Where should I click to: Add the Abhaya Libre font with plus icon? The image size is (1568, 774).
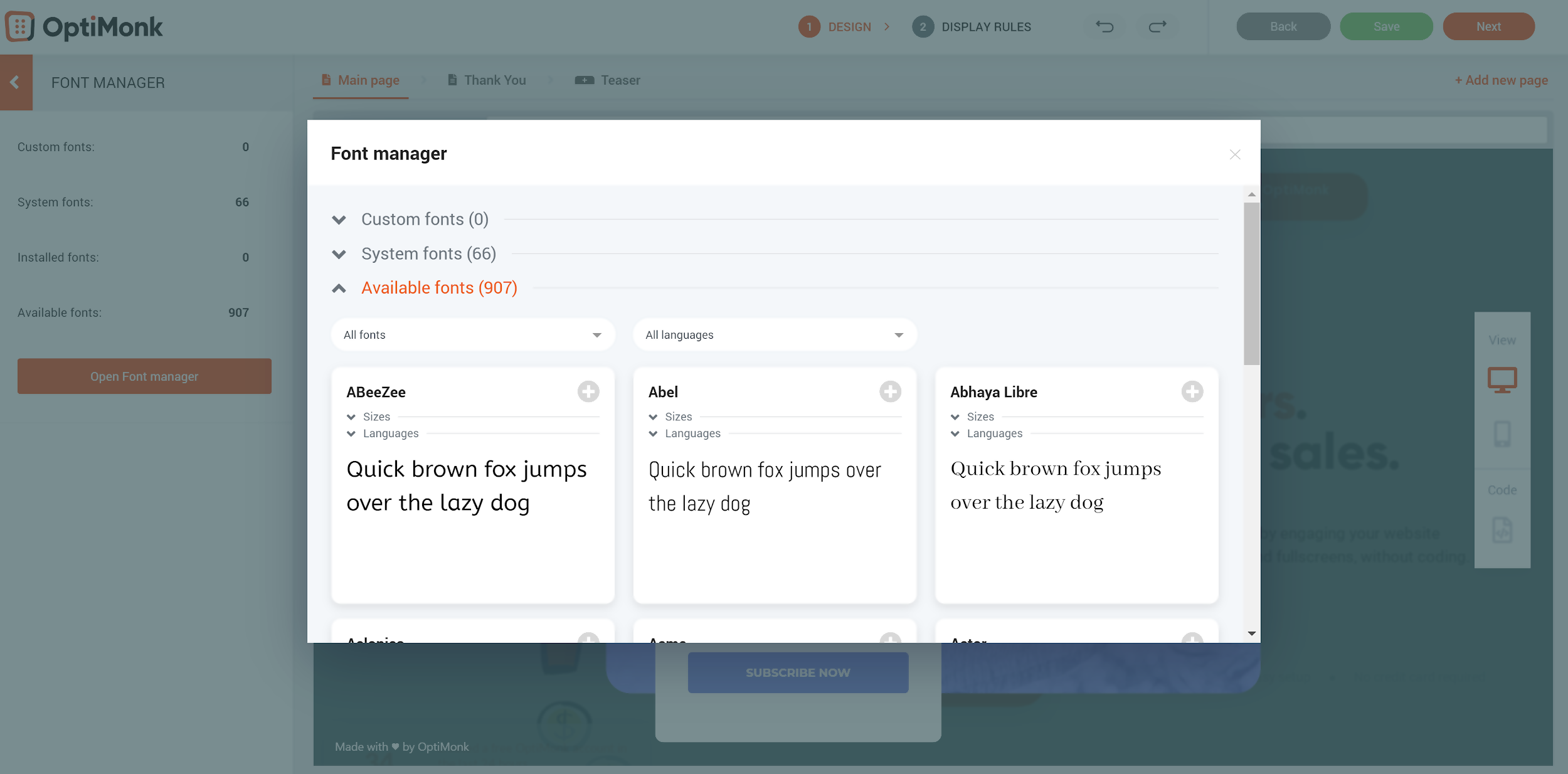click(1192, 391)
